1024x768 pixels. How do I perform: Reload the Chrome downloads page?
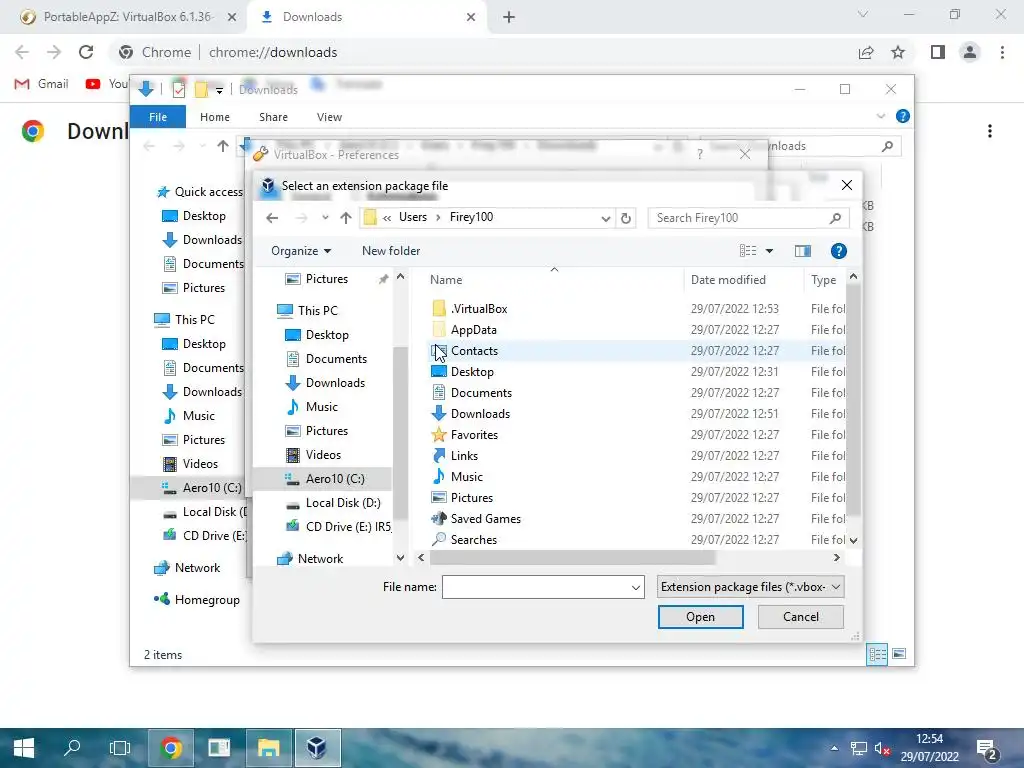86,52
